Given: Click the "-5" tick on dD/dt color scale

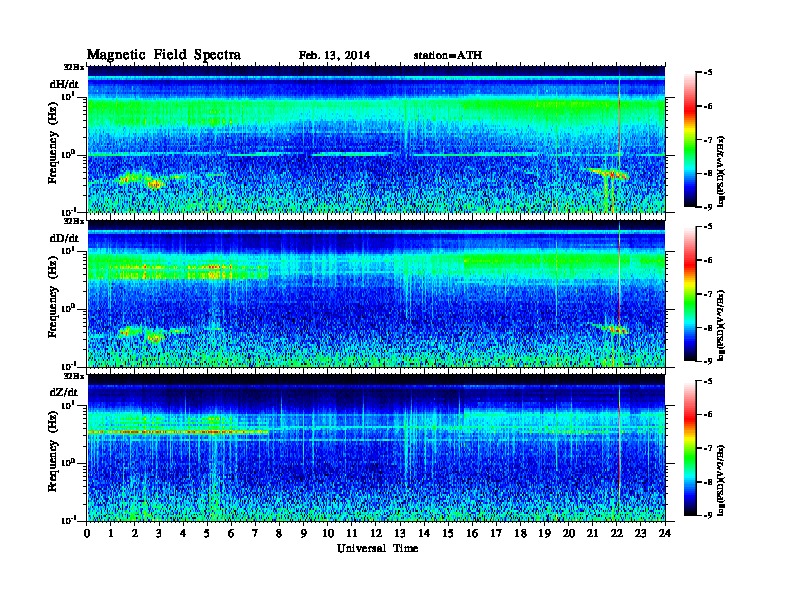Looking at the screenshot, I should tap(708, 227).
